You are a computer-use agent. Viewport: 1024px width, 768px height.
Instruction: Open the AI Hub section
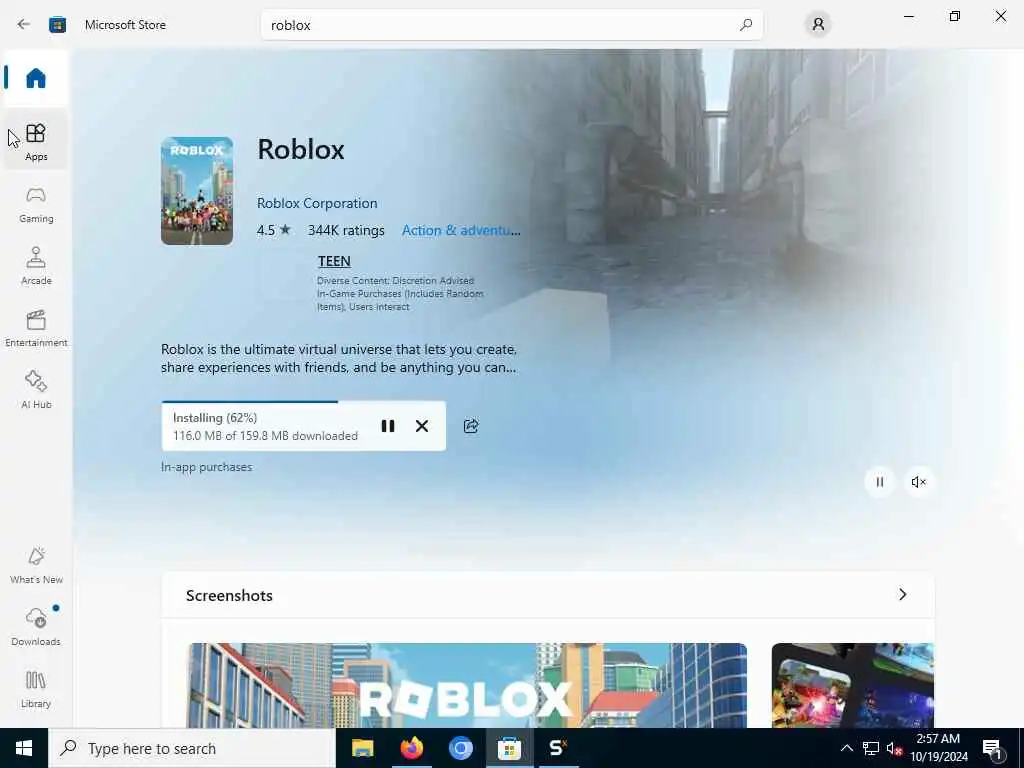click(x=36, y=390)
